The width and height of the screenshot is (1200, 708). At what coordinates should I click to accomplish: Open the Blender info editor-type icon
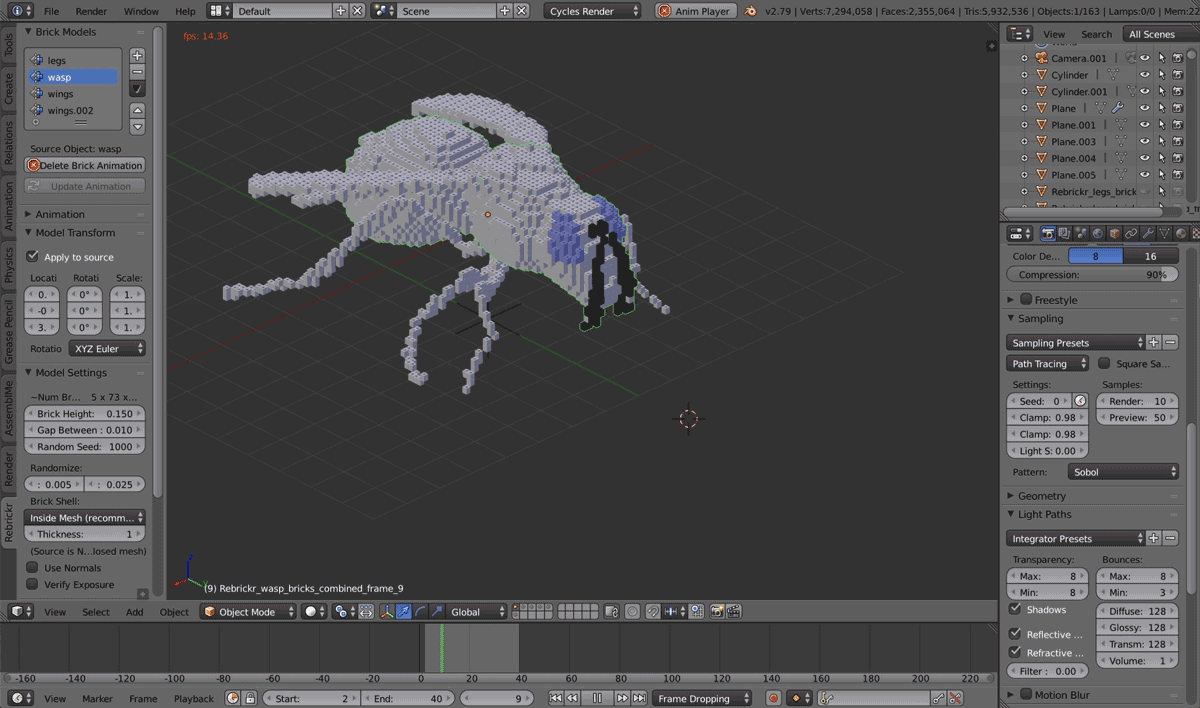pyautogui.click(x=20, y=11)
